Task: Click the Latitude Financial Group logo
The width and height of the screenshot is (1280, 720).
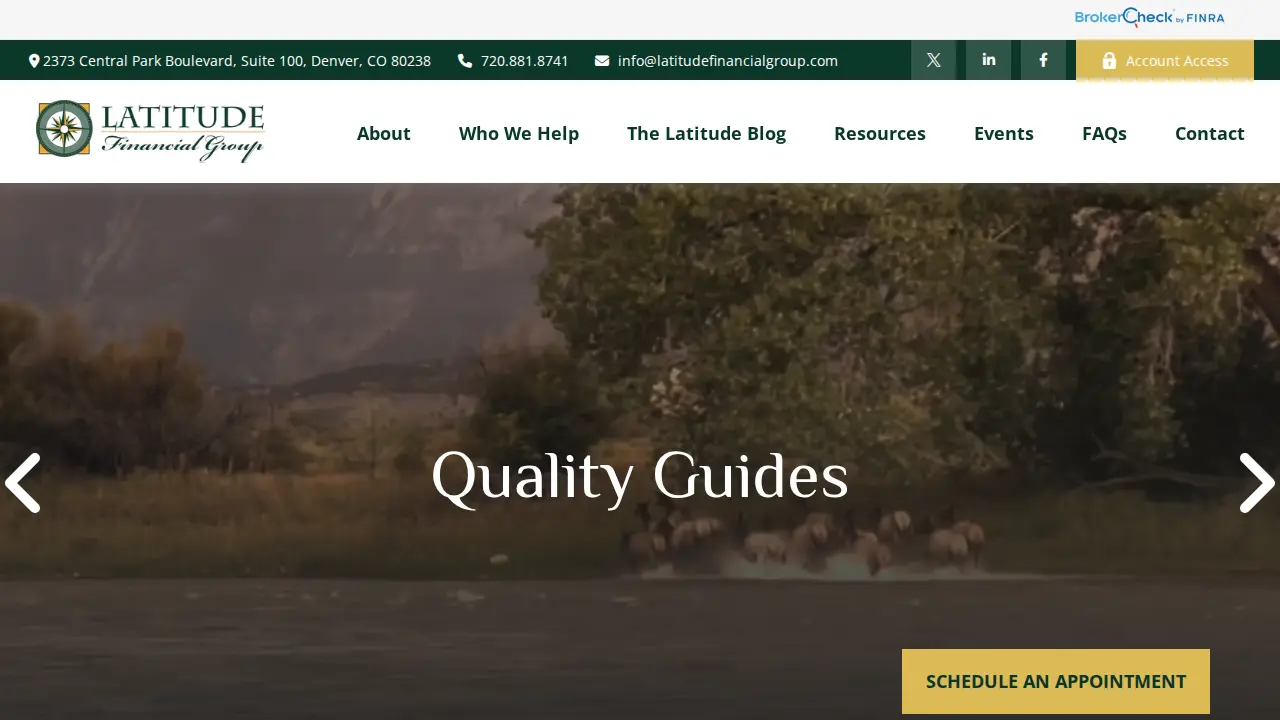Action: coord(150,131)
